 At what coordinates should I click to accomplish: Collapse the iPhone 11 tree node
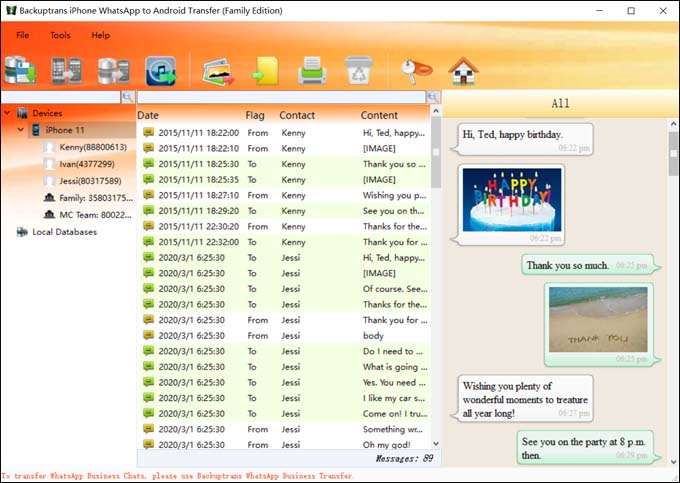20,130
